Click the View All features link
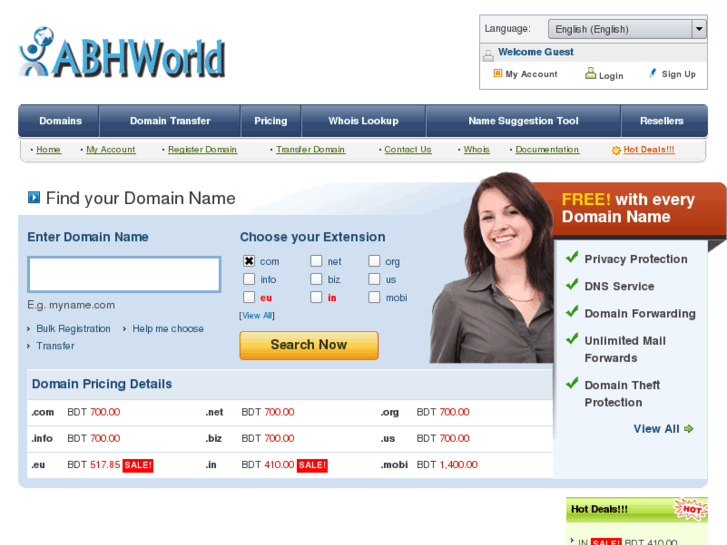 [656, 429]
